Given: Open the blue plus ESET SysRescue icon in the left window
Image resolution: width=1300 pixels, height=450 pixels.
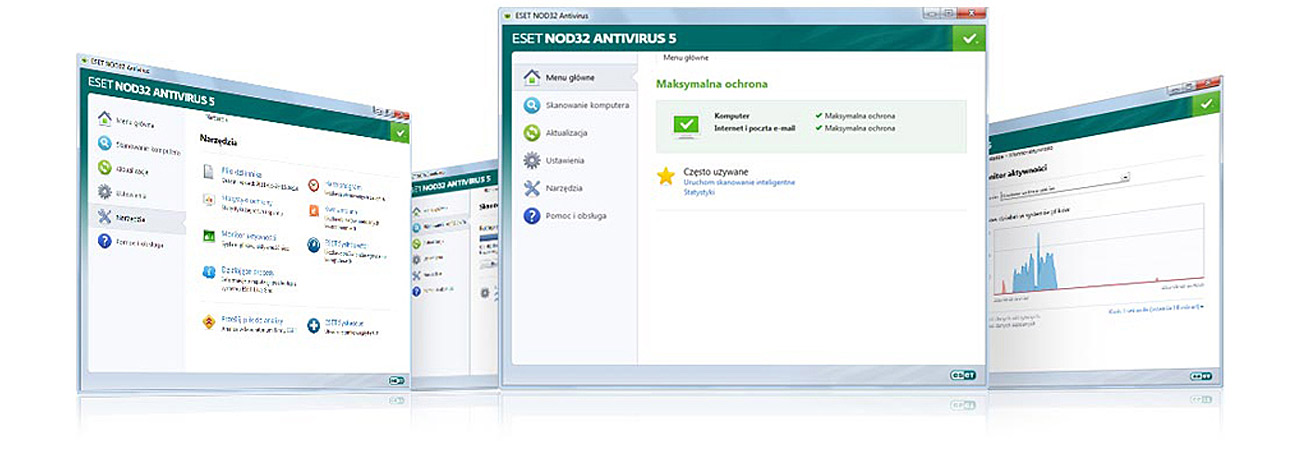Looking at the screenshot, I should click(x=314, y=325).
